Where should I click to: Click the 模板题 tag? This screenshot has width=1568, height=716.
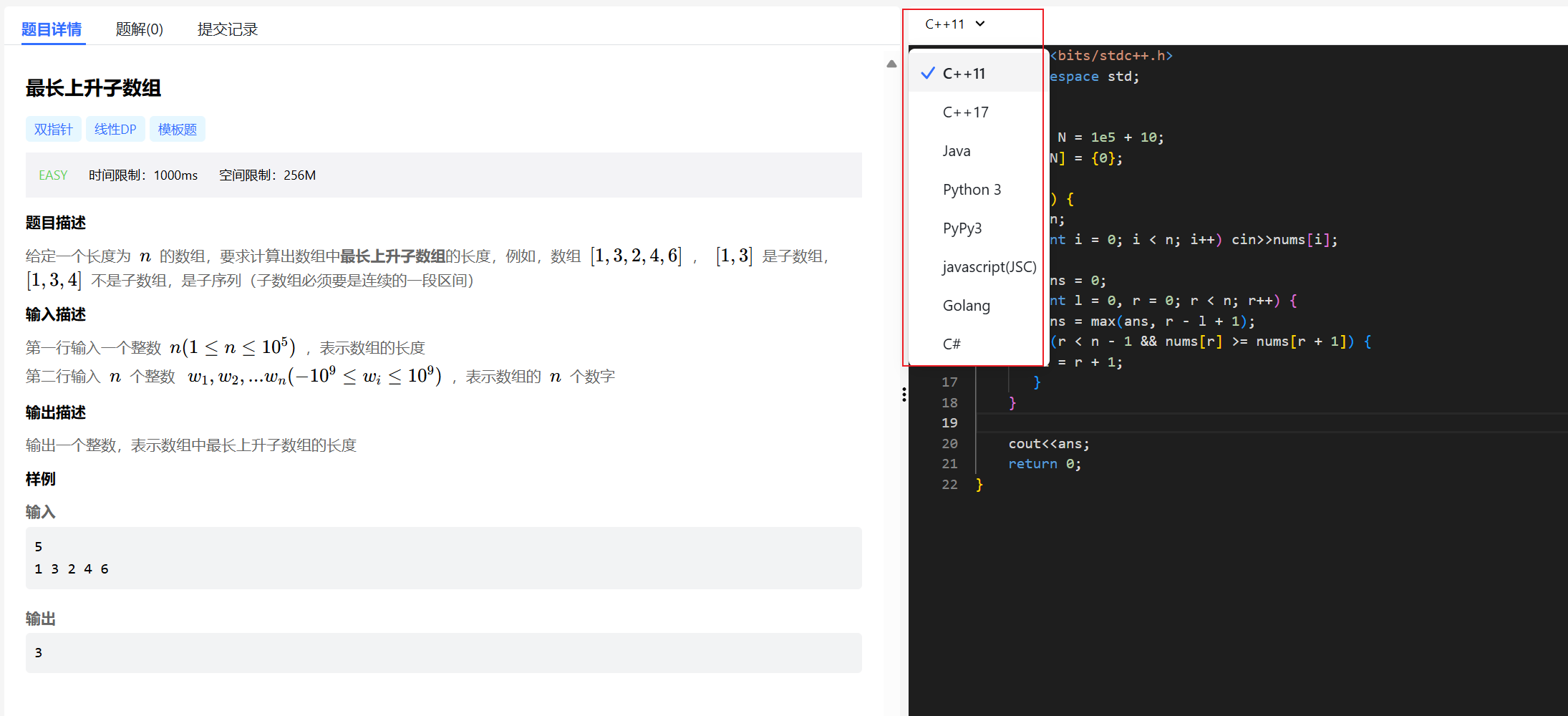(x=177, y=130)
